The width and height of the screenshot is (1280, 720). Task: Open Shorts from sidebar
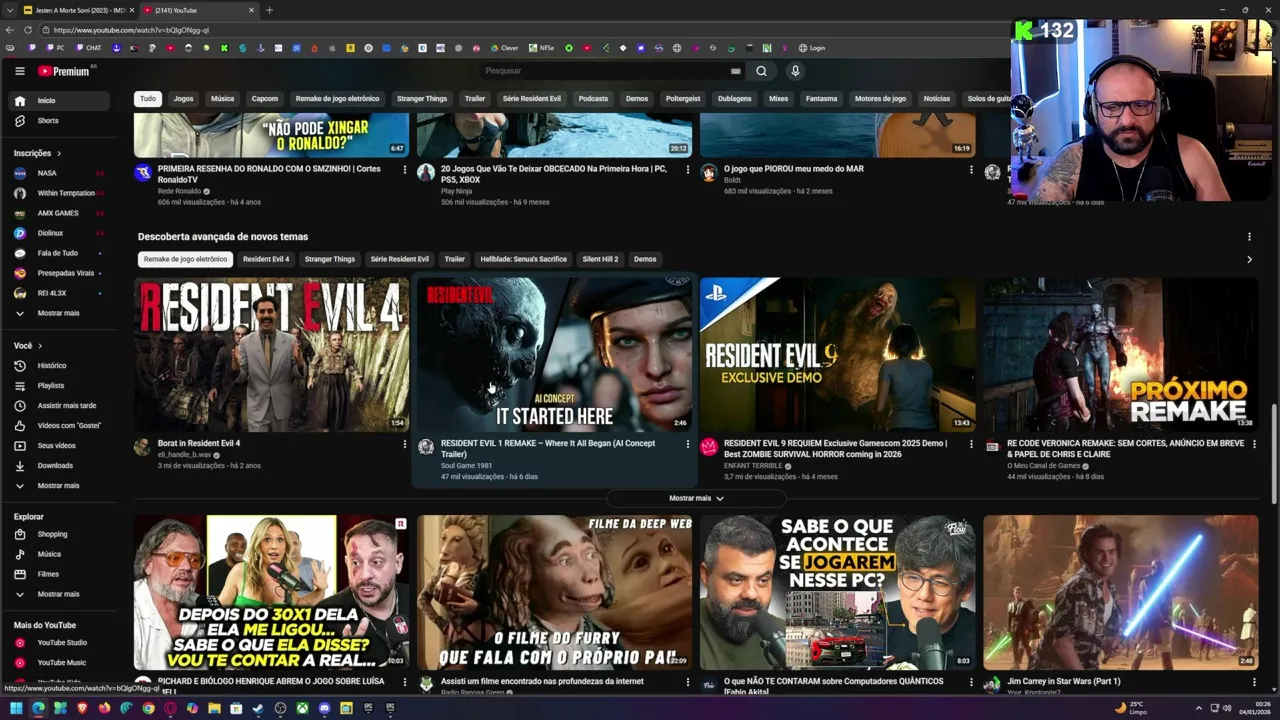pyautogui.click(x=60, y=120)
